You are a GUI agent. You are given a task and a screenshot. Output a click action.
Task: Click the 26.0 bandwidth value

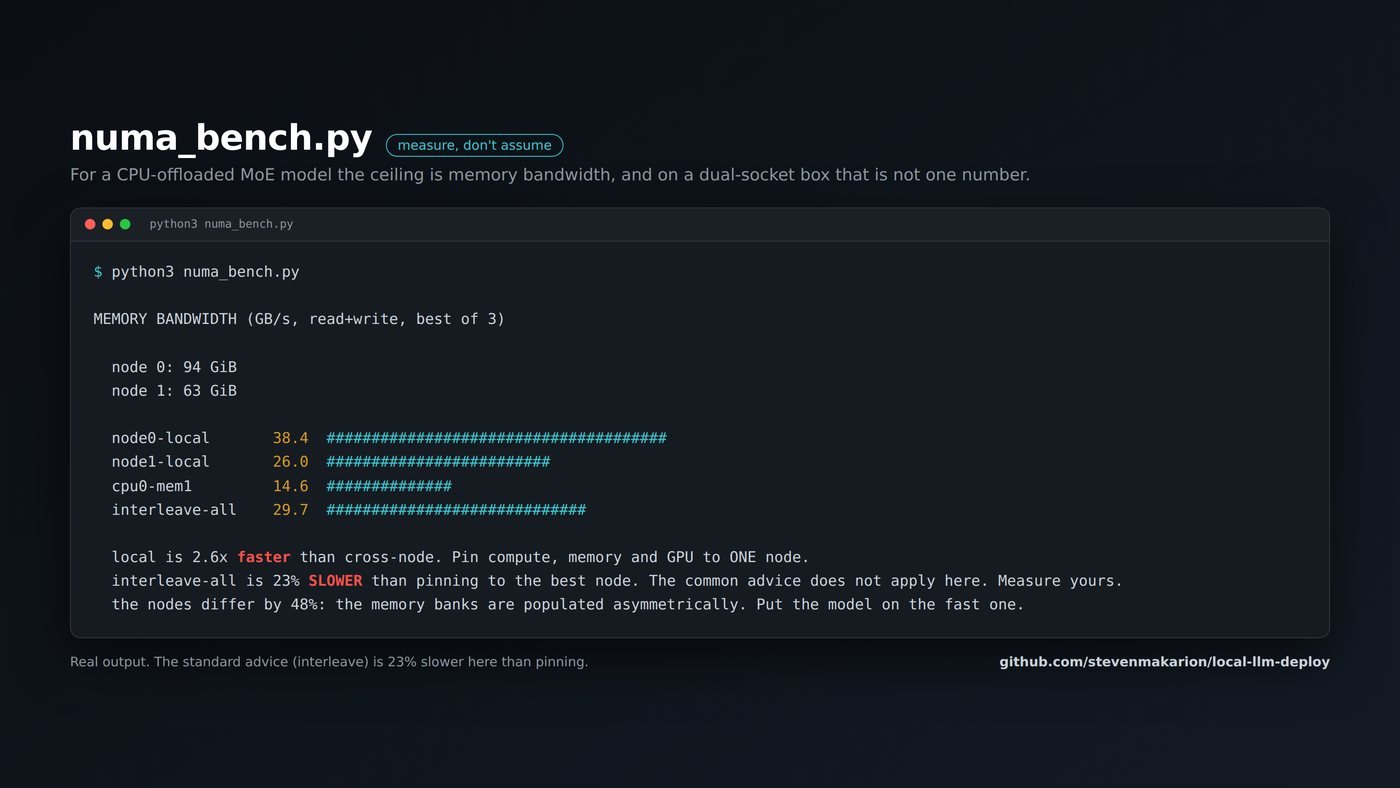pyautogui.click(x=291, y=462)
